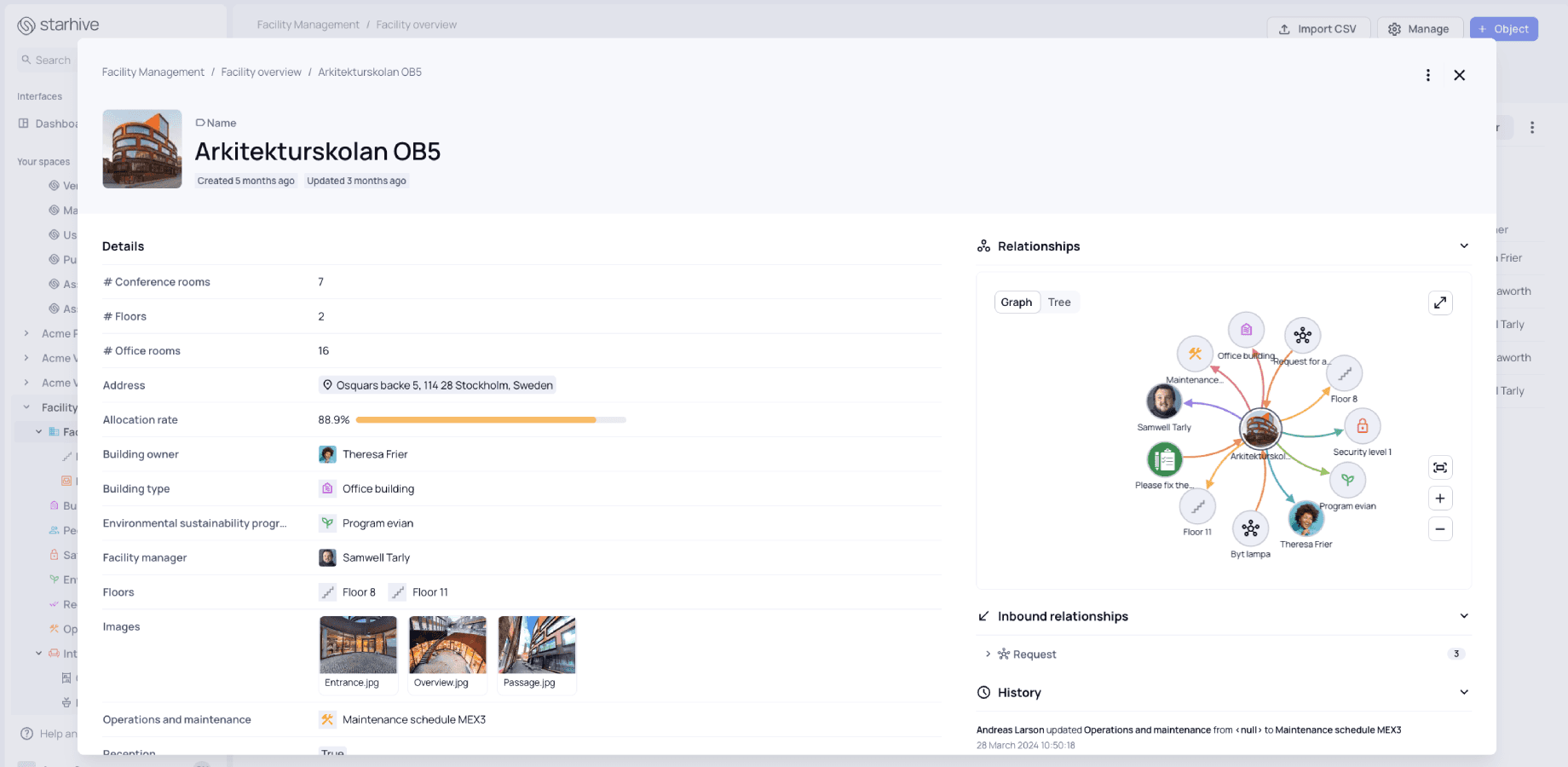Screen dimensions: 1568x767
Task: Collapse the Relationships section
Action: [x=1463, y=246]
